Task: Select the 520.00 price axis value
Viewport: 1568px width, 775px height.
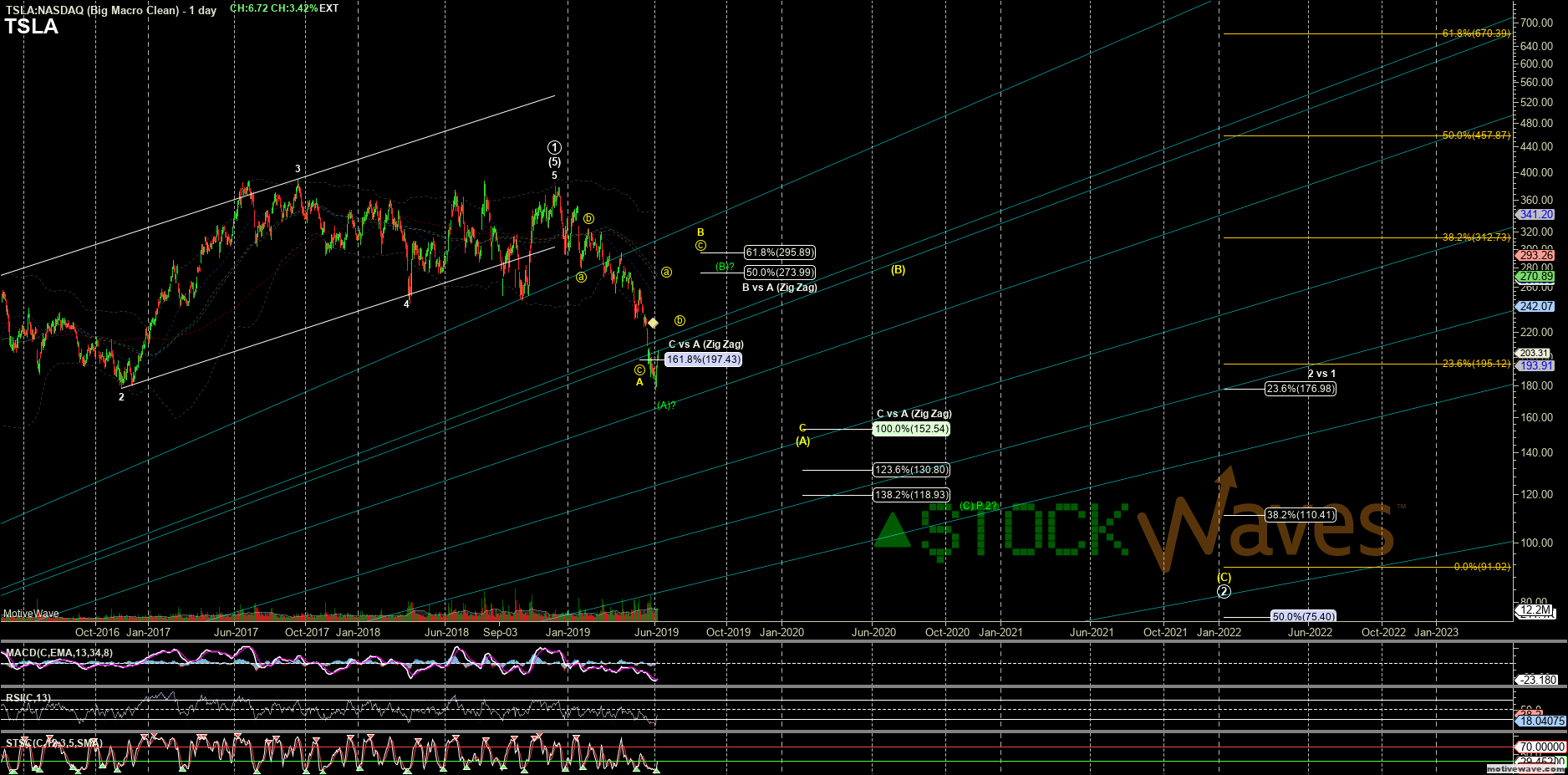Action: click(1537, 102)
